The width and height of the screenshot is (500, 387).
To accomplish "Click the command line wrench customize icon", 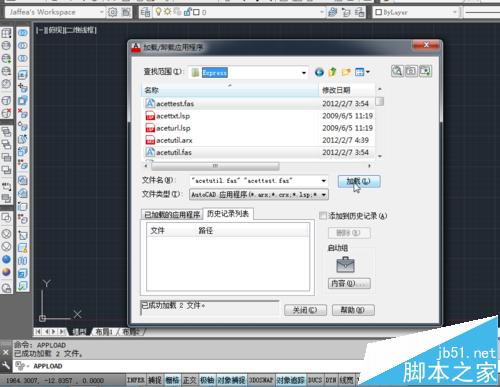I will [x=6, y=366].
